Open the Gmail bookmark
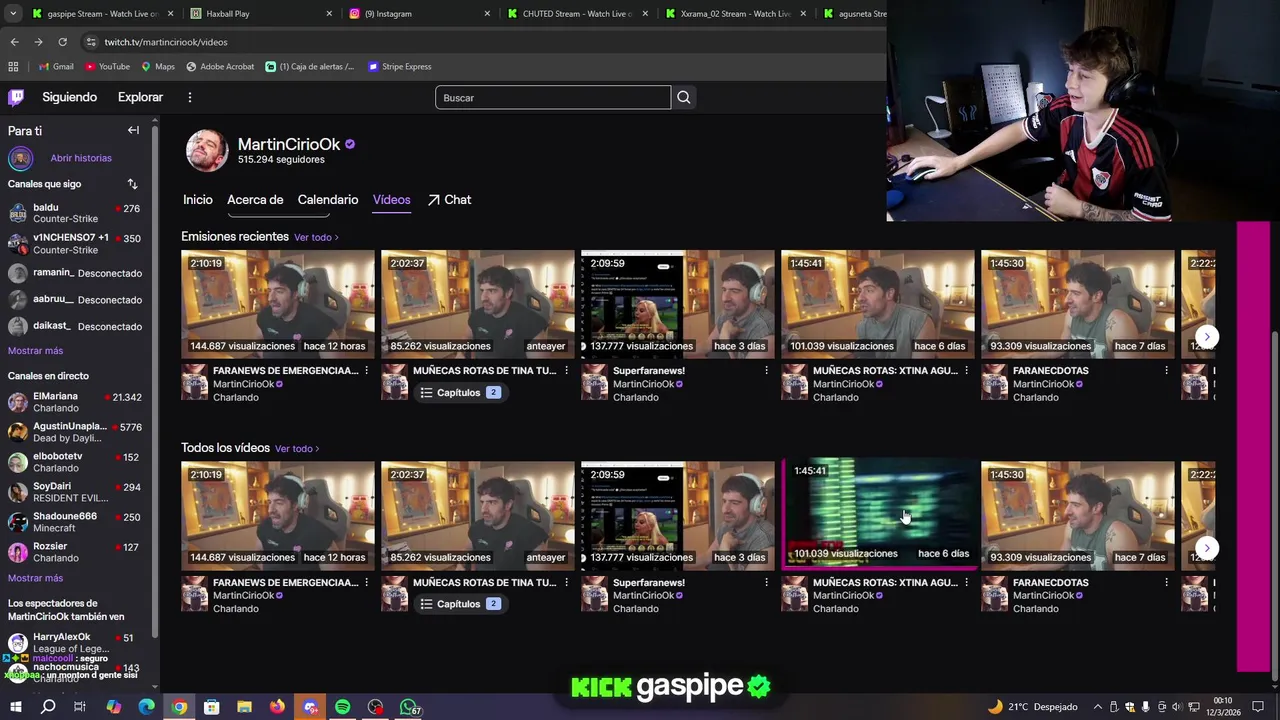This screenshot has height=720, width=1280. [x=56, y=66]
